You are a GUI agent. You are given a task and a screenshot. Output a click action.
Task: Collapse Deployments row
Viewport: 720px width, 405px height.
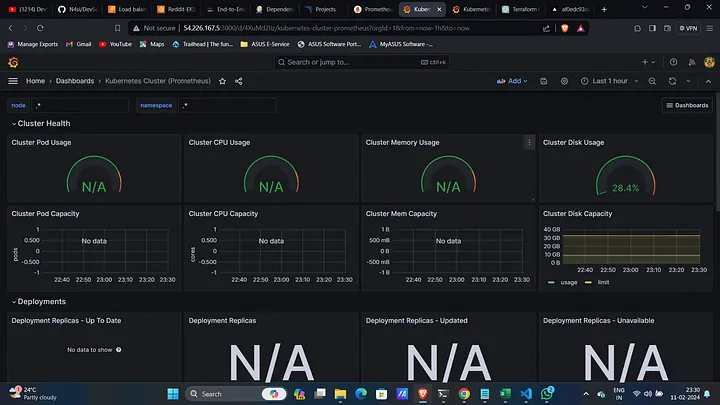(x=39, y=302)
